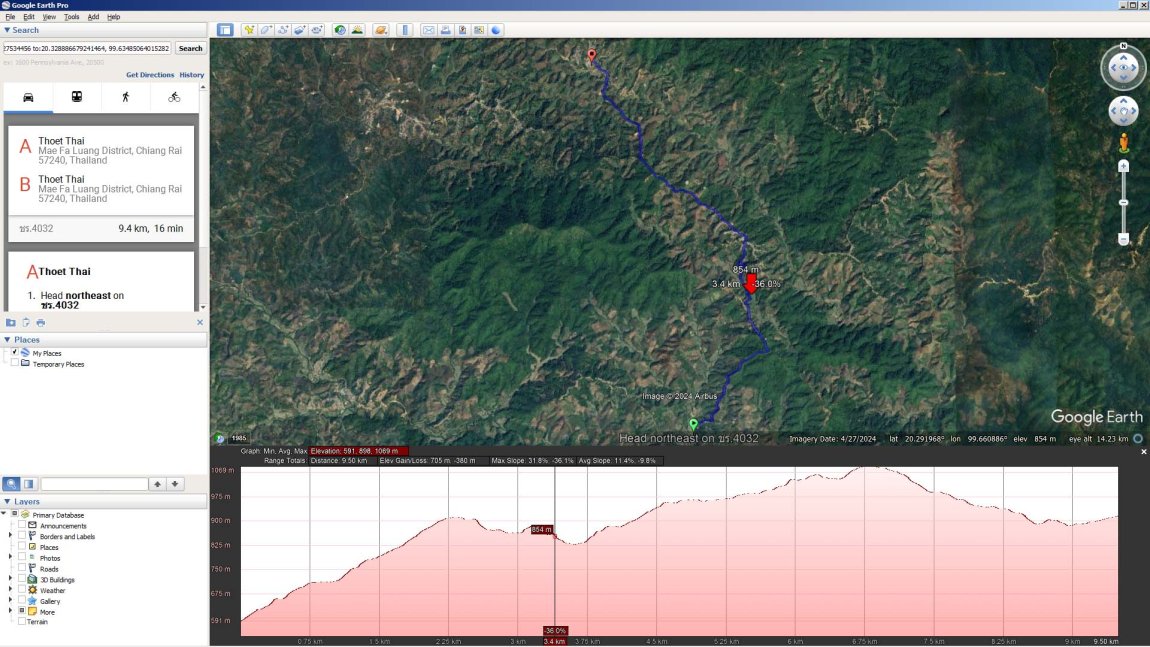Show historical imagery
This screenshot has height=647, width=1150.
tap(340, 29)
